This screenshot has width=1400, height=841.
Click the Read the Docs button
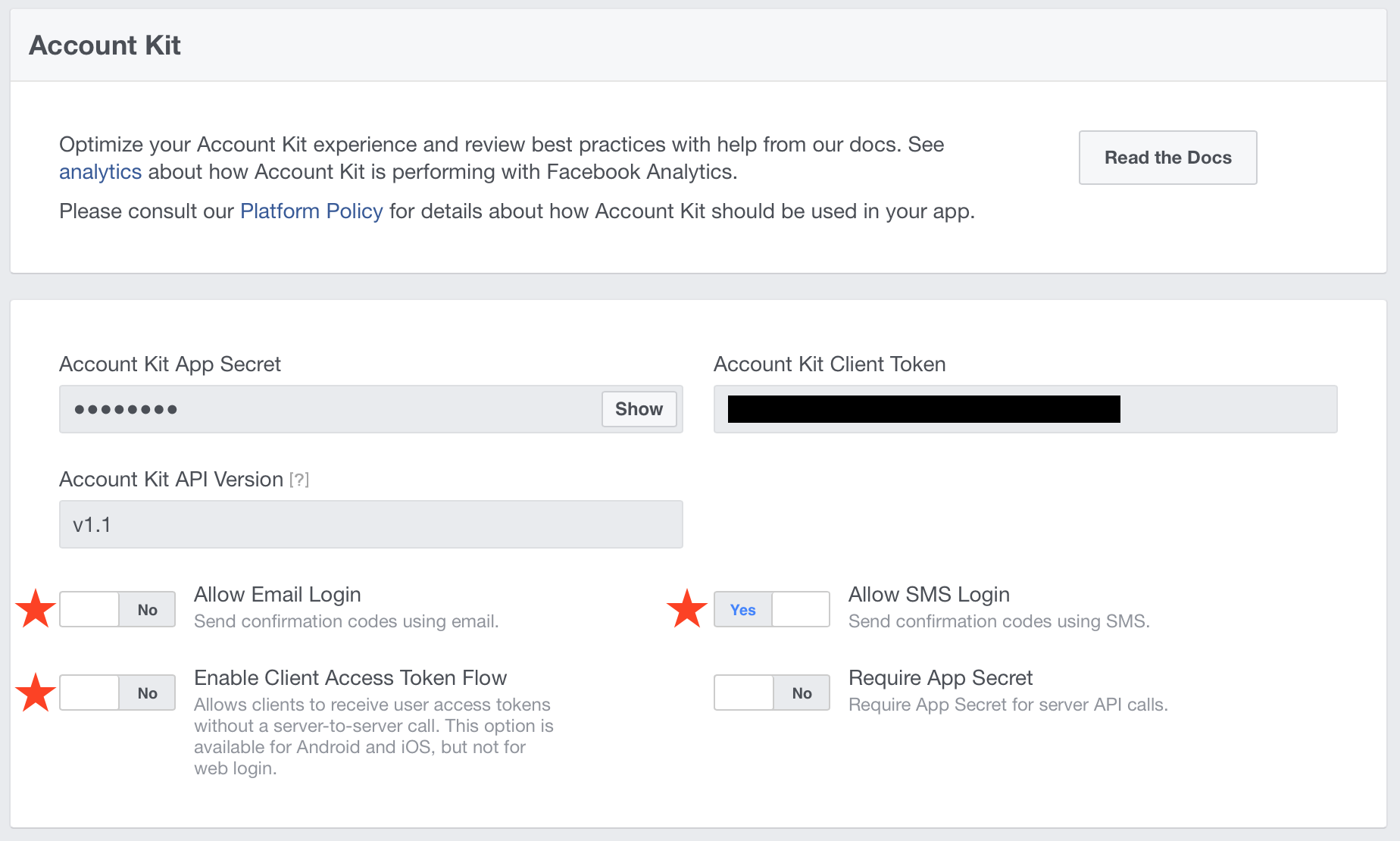[x=1167, y=158]
